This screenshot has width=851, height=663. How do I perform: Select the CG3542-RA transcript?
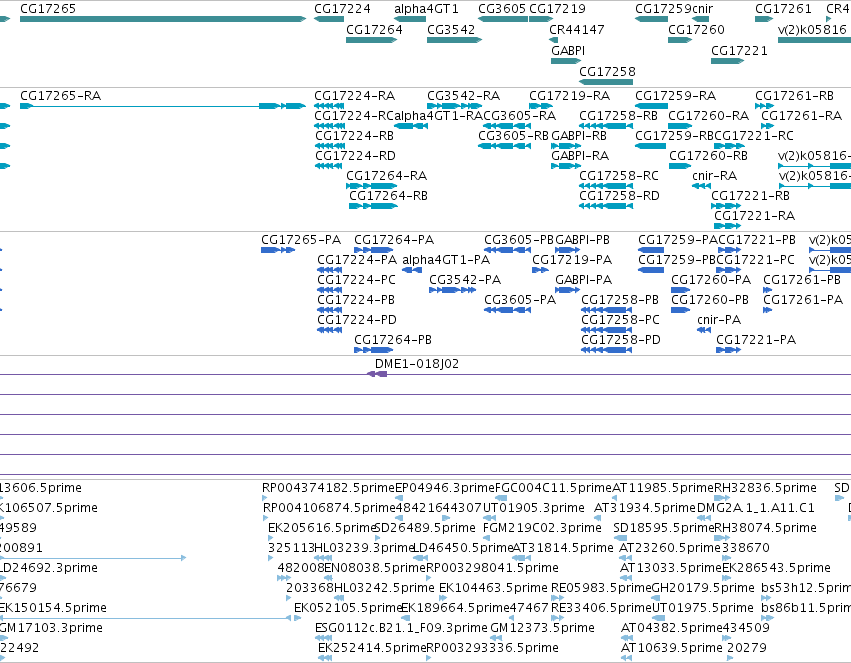coord(454,106)
